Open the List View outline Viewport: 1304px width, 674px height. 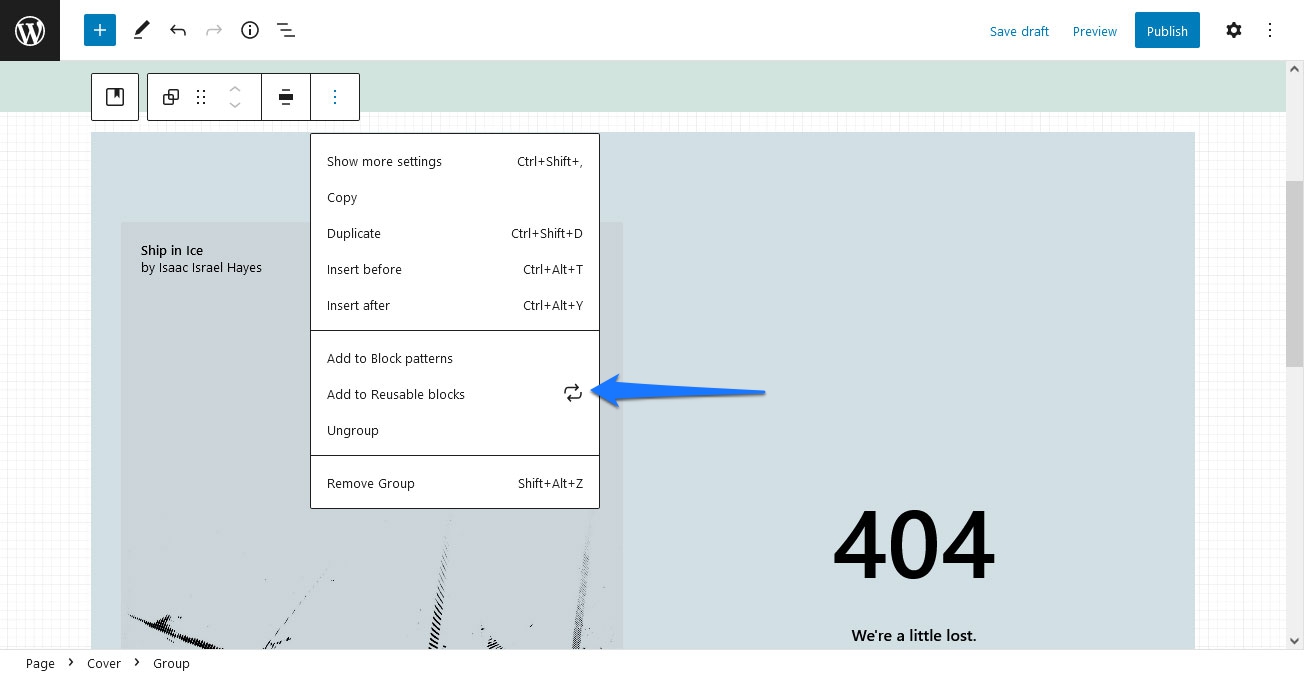286,30
